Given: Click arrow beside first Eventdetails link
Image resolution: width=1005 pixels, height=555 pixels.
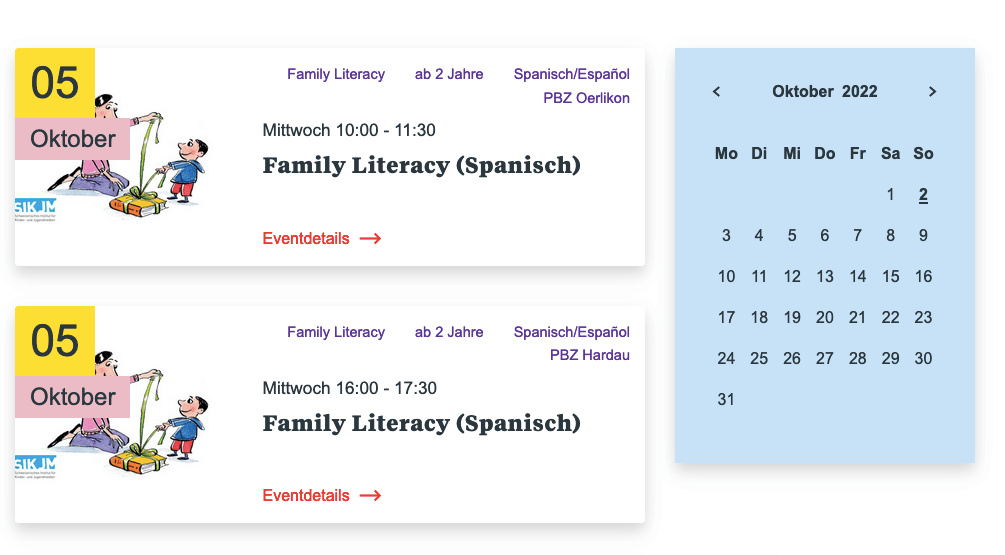Looking at the screenshot, I should (370, 239).
